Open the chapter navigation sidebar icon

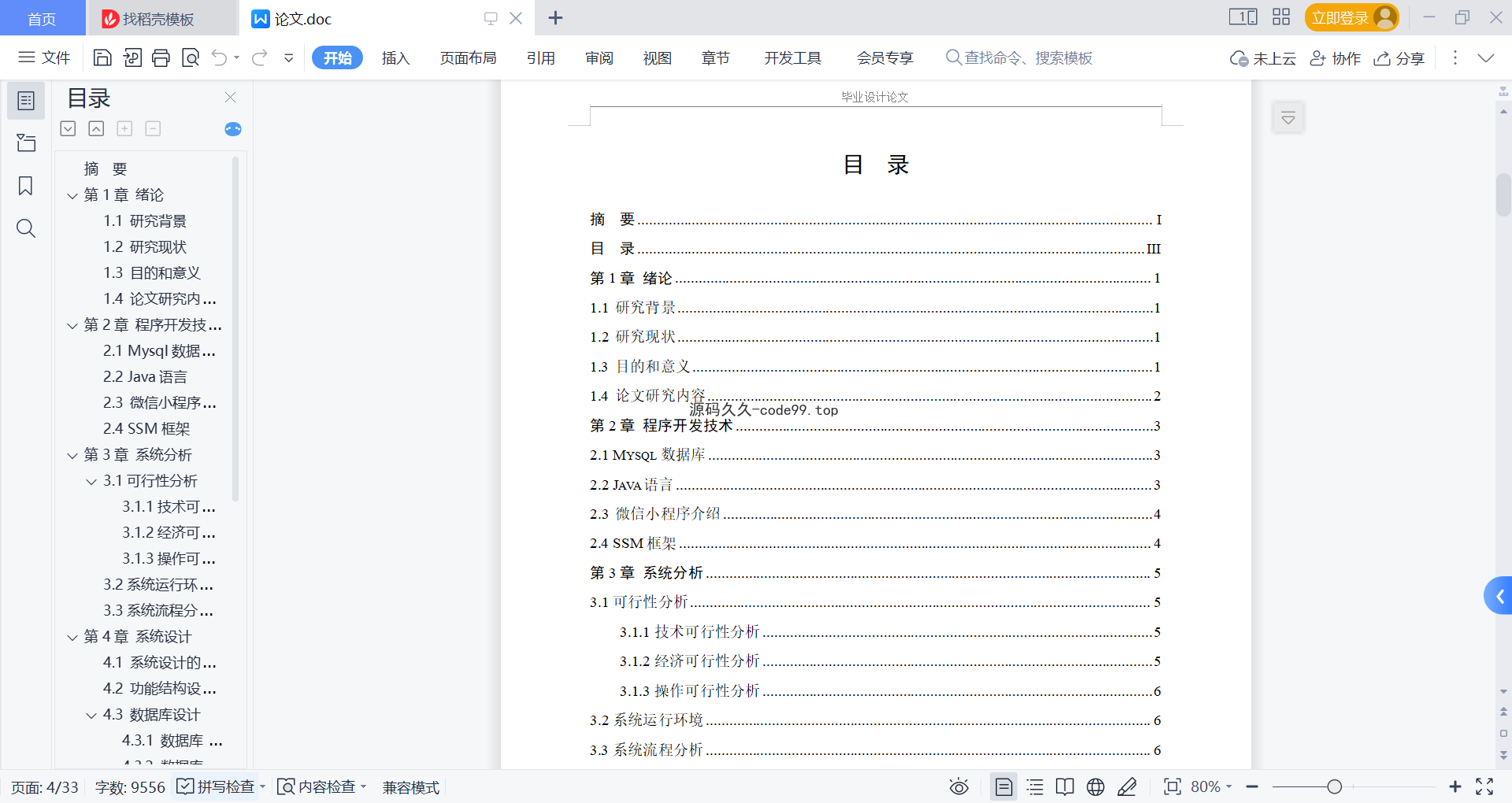pyautogui.click(x=26, y=142)
